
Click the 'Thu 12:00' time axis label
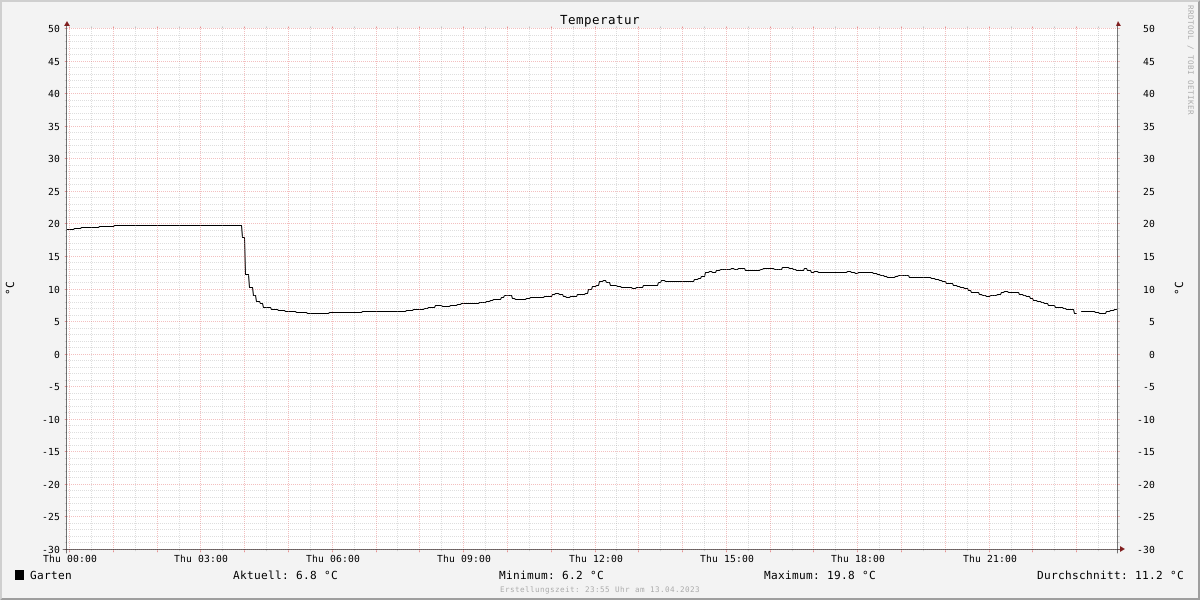tap(596, 559)
